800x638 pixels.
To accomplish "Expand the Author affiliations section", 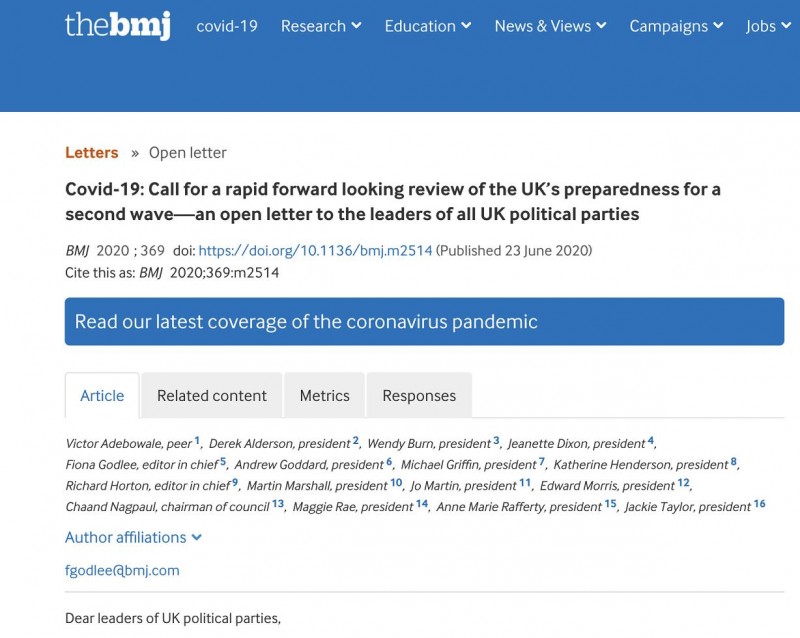I will coord(133,537).
